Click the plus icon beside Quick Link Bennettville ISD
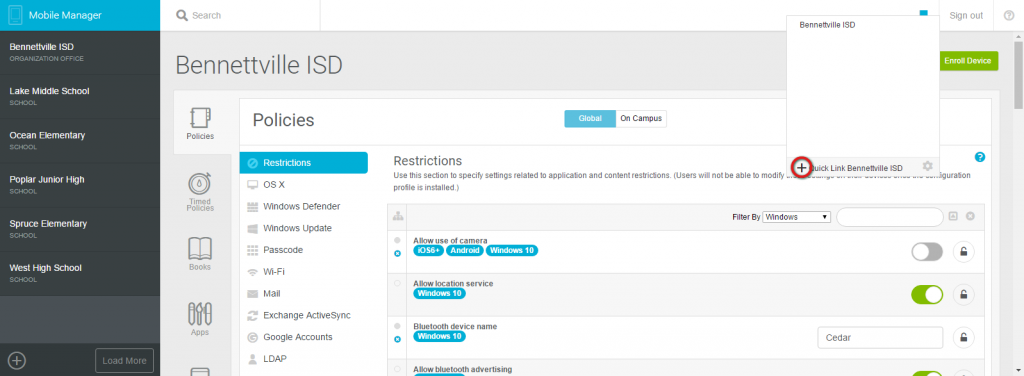The image size is (1024, 376). point(801,168)
